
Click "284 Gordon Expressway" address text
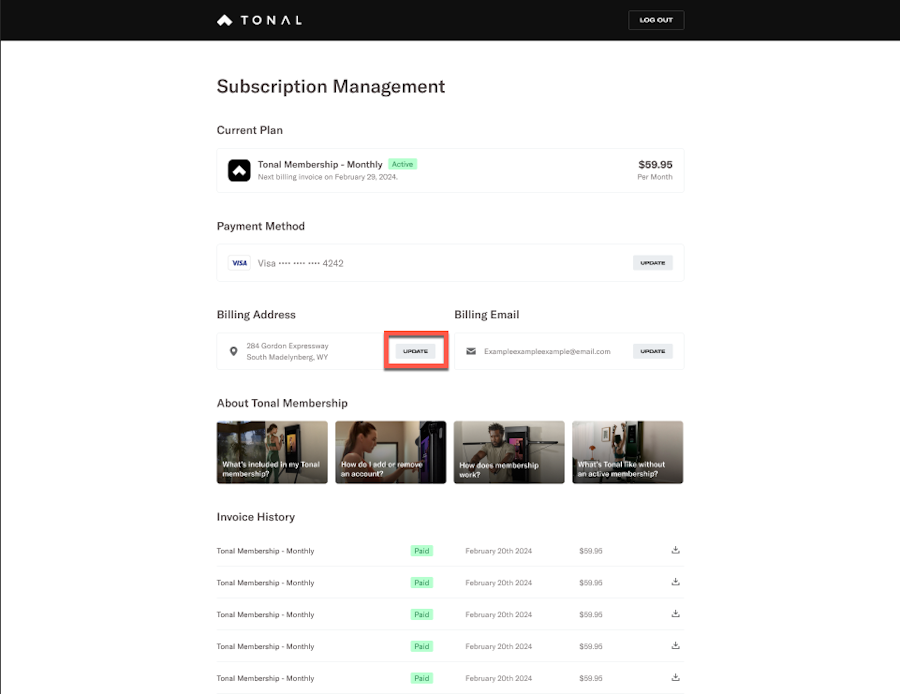point(288,346)
